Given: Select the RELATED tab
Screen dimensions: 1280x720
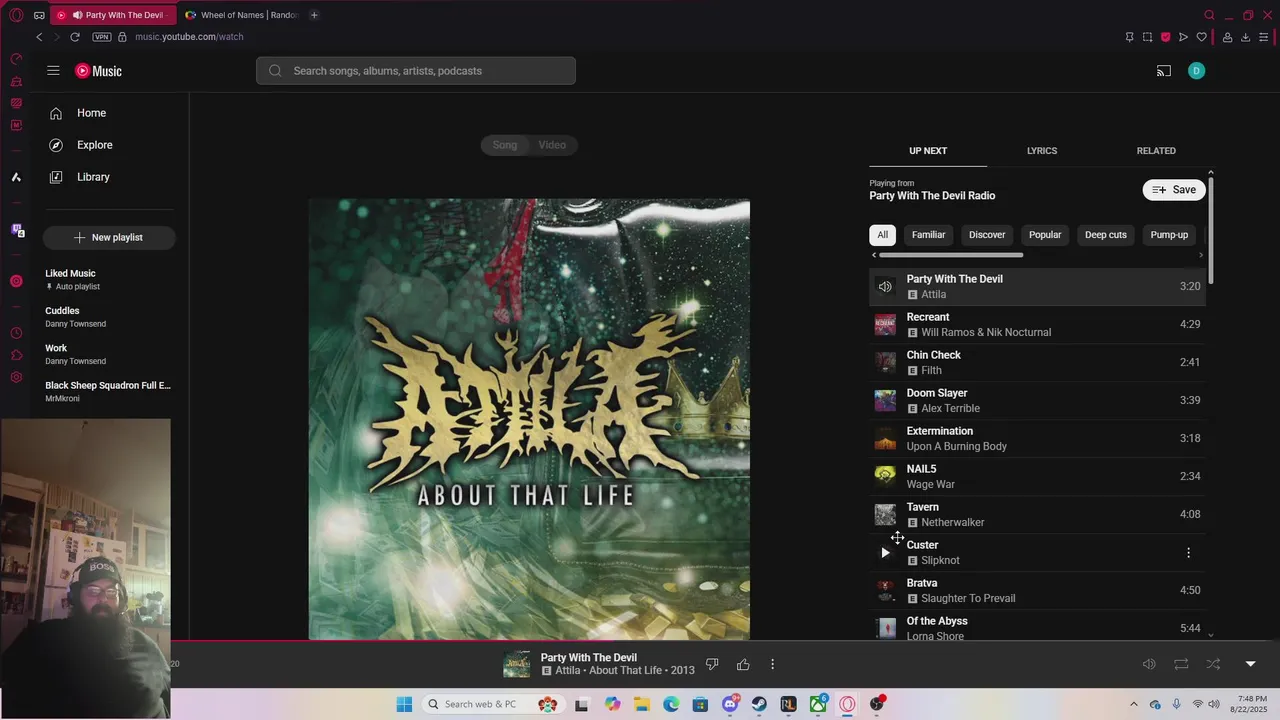Looking at the screenshot, I should [x=1156, y=151].
